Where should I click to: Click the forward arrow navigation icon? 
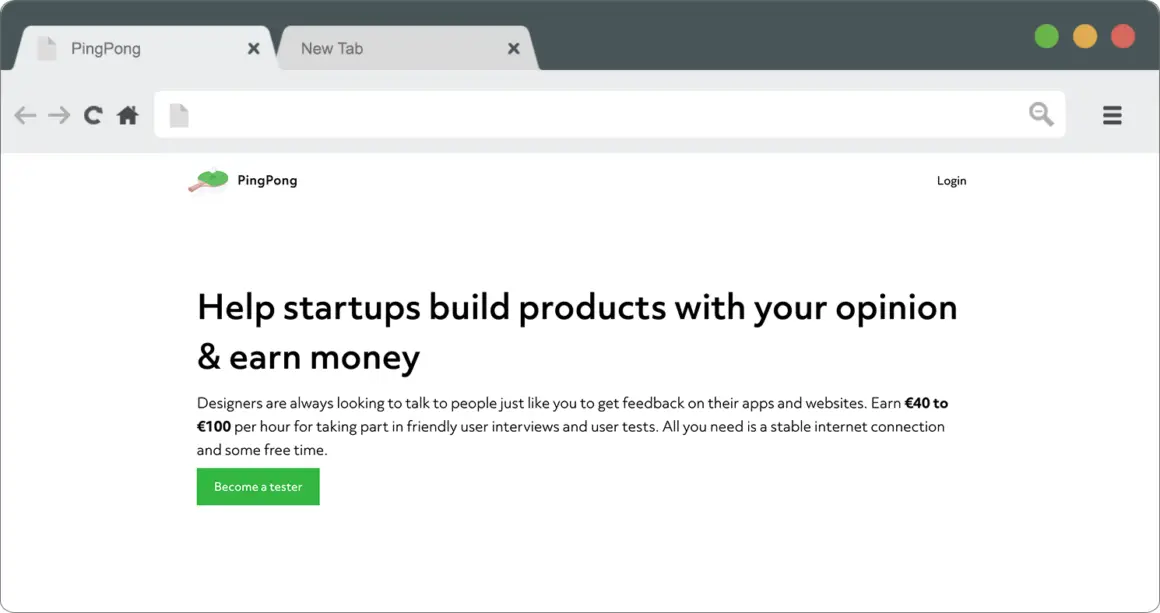(59, 115)
